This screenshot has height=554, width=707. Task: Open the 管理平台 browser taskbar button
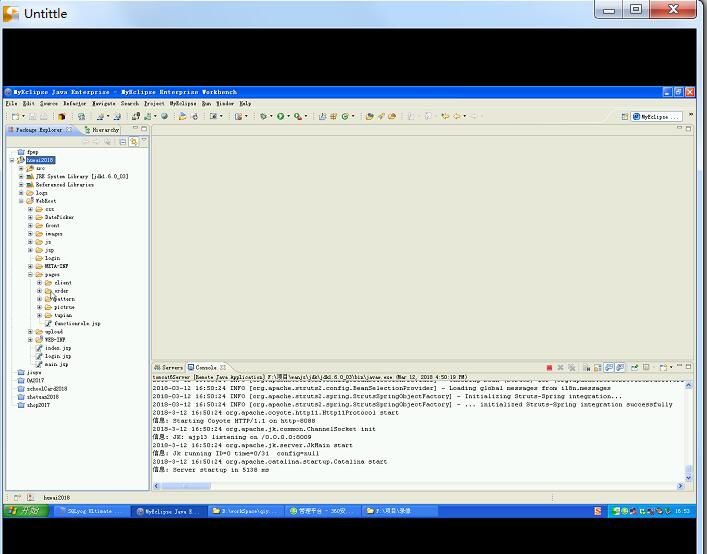[x=322, y=511]
